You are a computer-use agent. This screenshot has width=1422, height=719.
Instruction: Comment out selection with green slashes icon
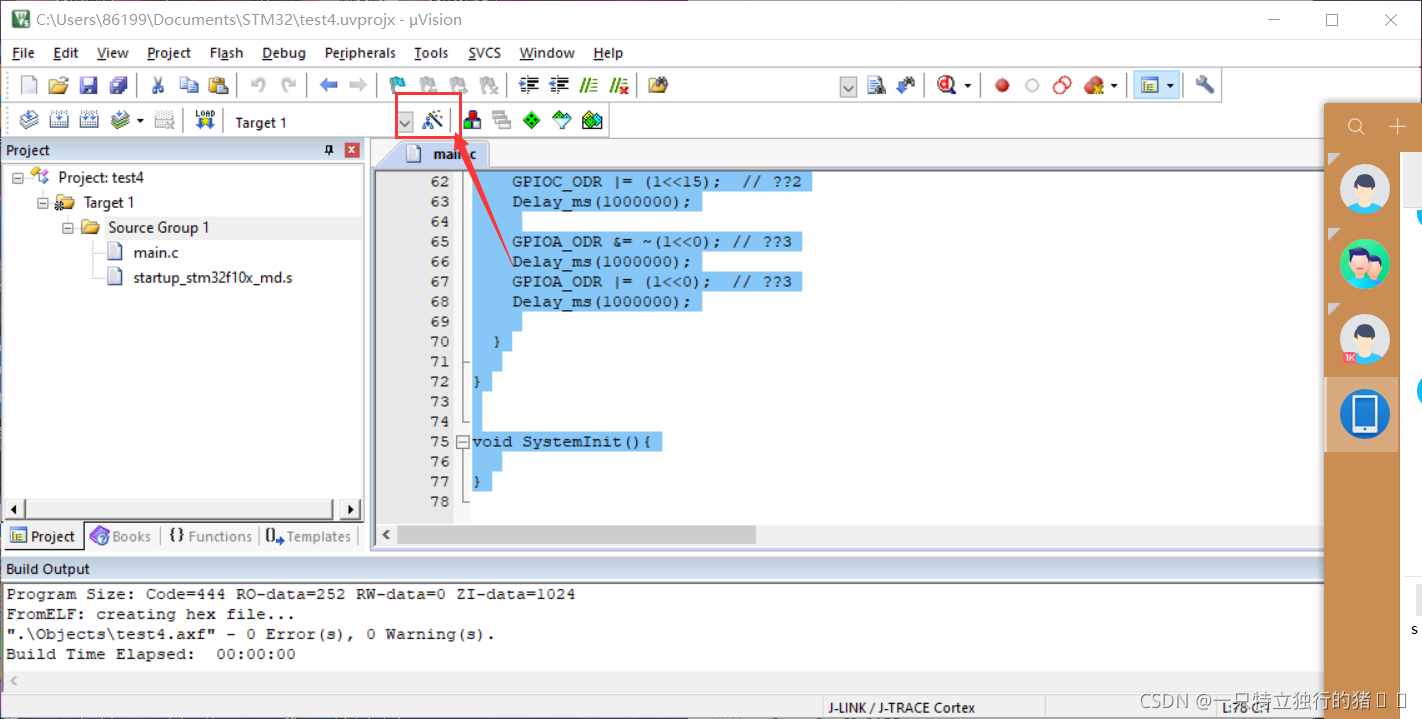(589, 85)
